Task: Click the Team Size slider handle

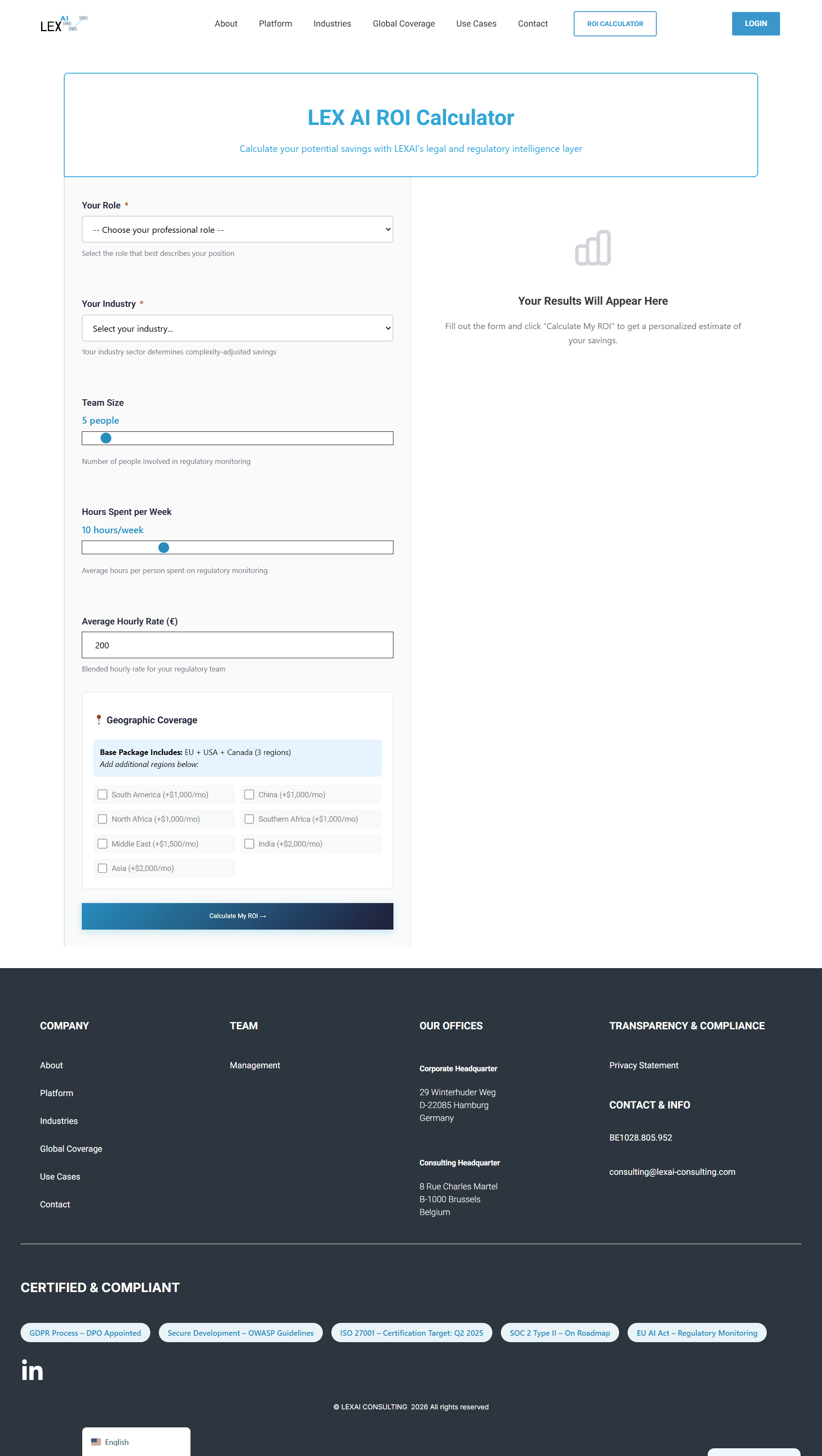Action: pos(106,438)
